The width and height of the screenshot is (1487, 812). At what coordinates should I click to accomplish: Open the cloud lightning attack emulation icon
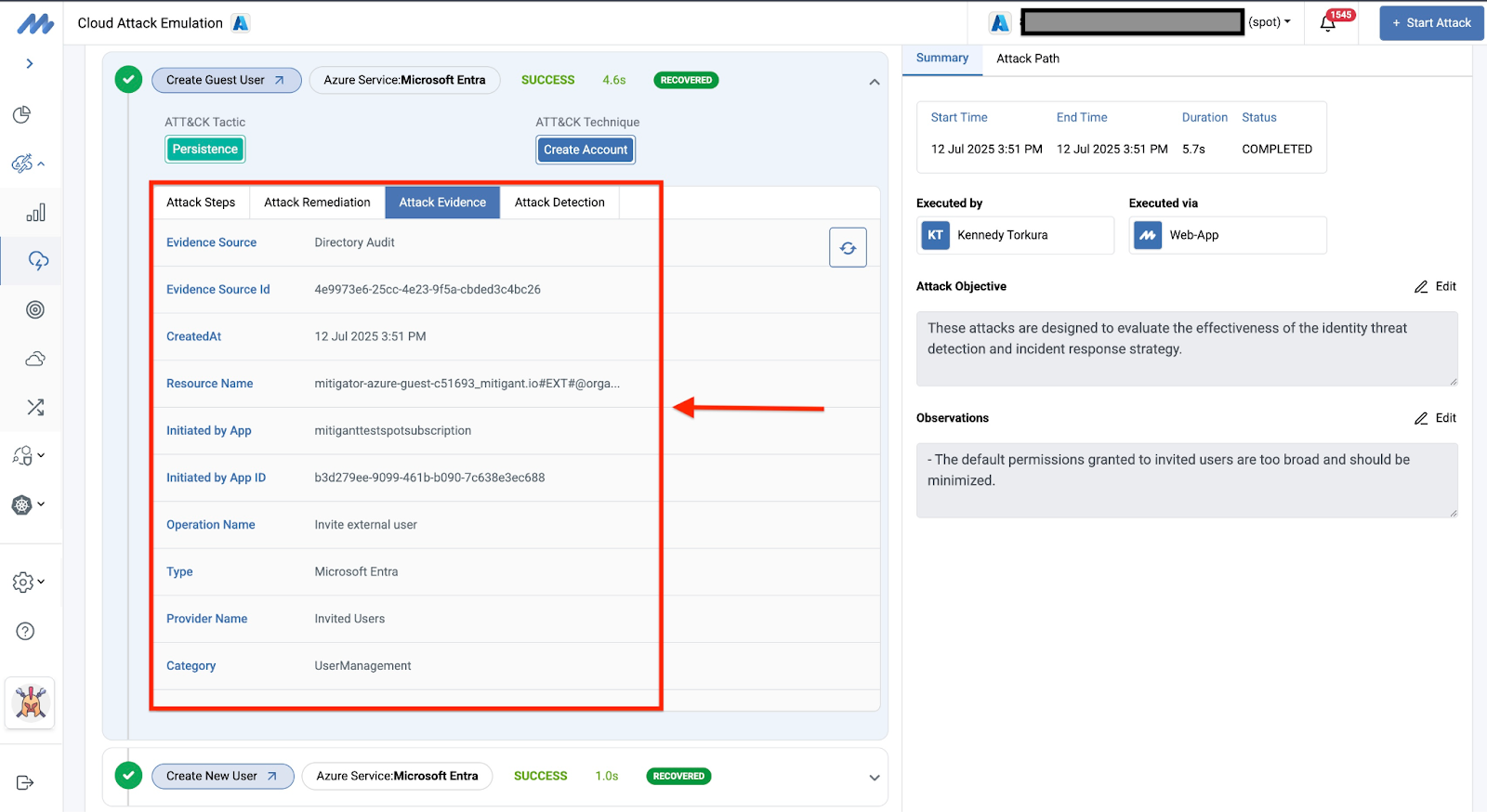coord(38,261)
